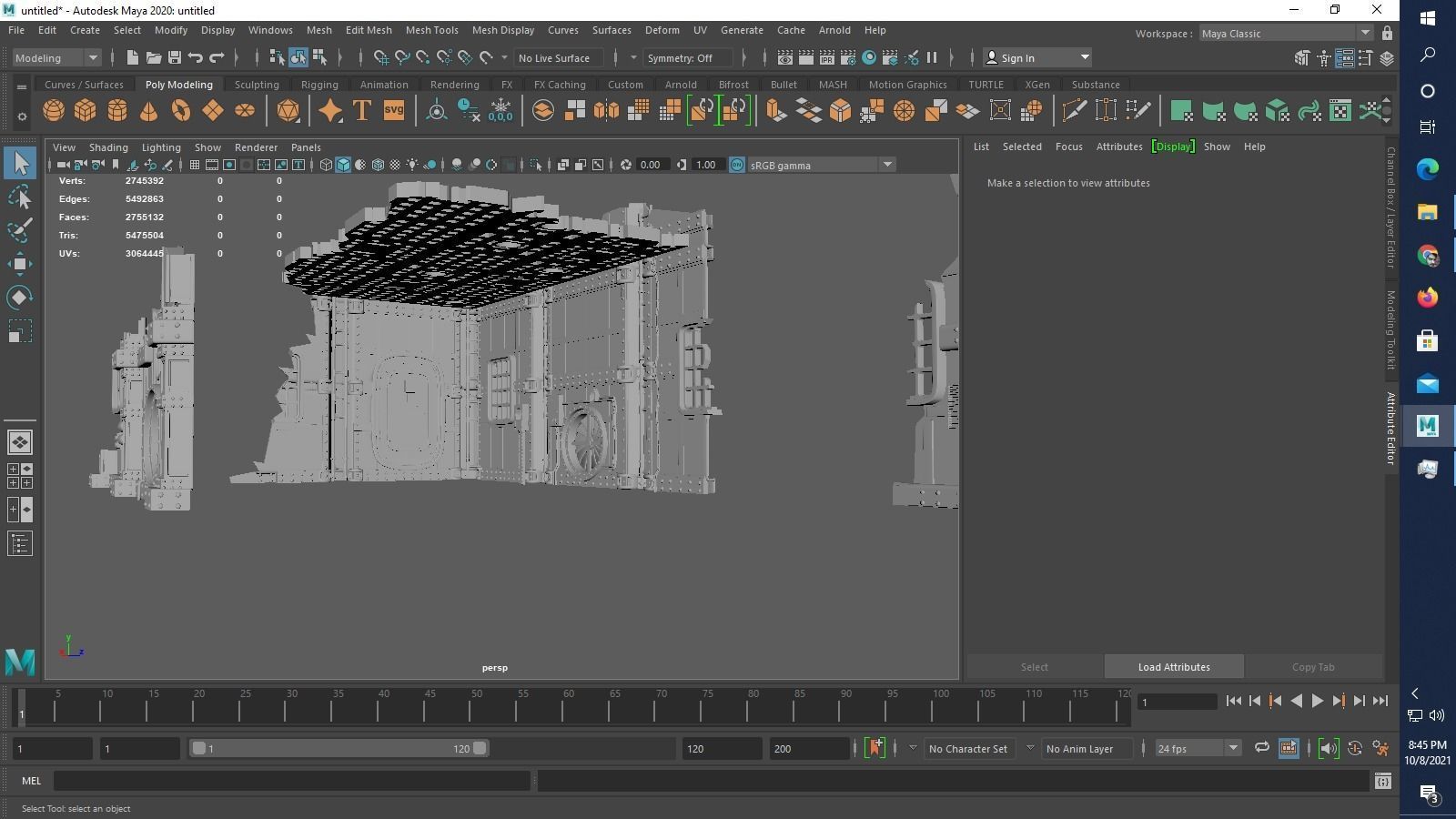Open the Mesh Tools menu
This screenshot has height=819, width=1456.
(x=431, y=30)
